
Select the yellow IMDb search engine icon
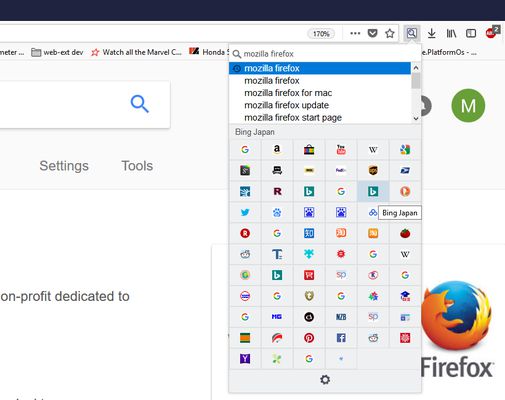309,170
